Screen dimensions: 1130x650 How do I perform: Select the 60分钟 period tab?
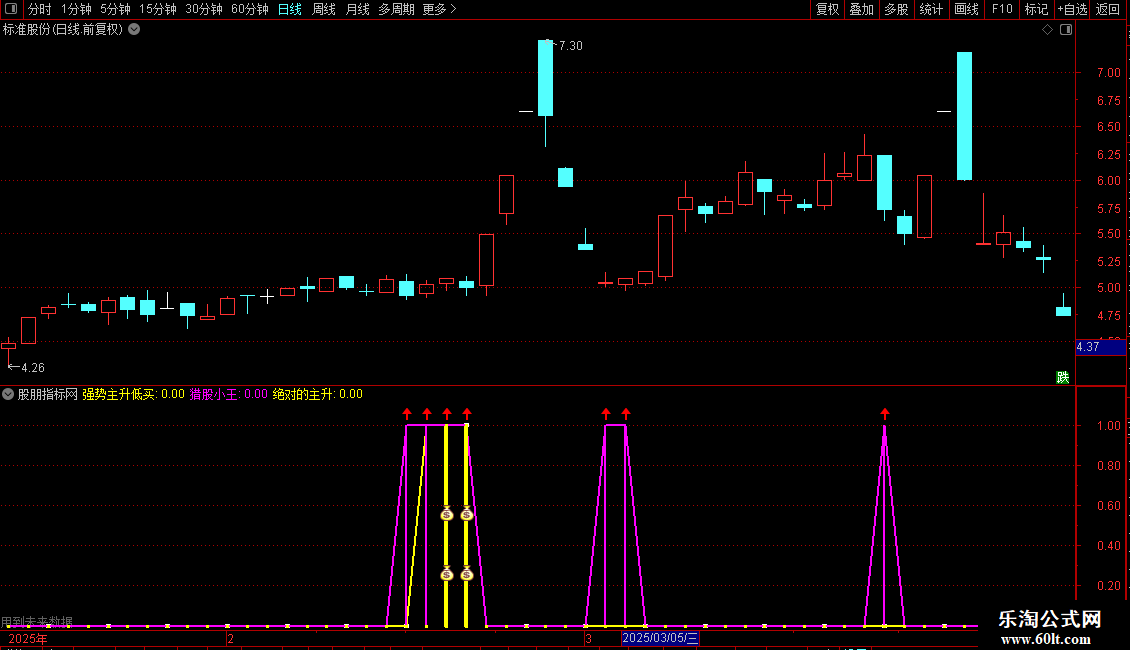250,9
